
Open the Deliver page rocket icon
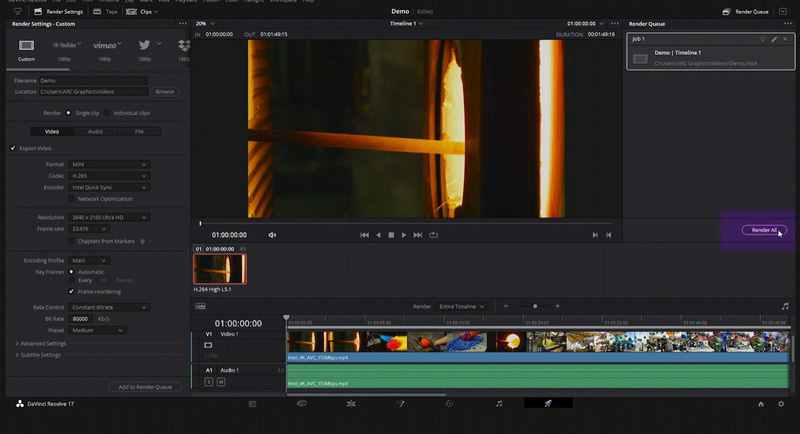coord(548,403)
